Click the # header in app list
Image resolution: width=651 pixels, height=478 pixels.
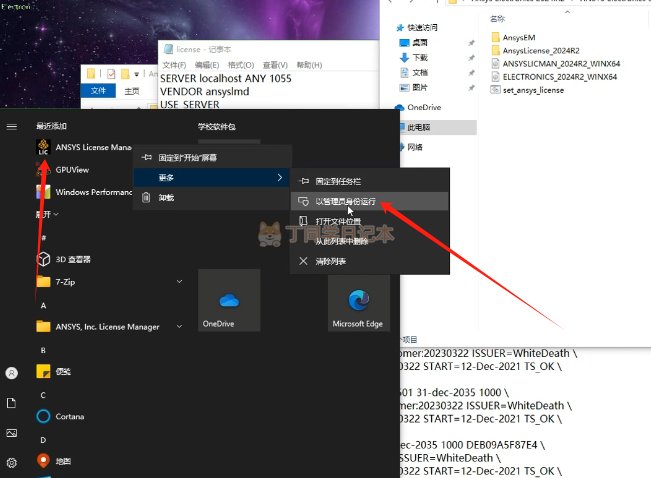tap(44, 238)
